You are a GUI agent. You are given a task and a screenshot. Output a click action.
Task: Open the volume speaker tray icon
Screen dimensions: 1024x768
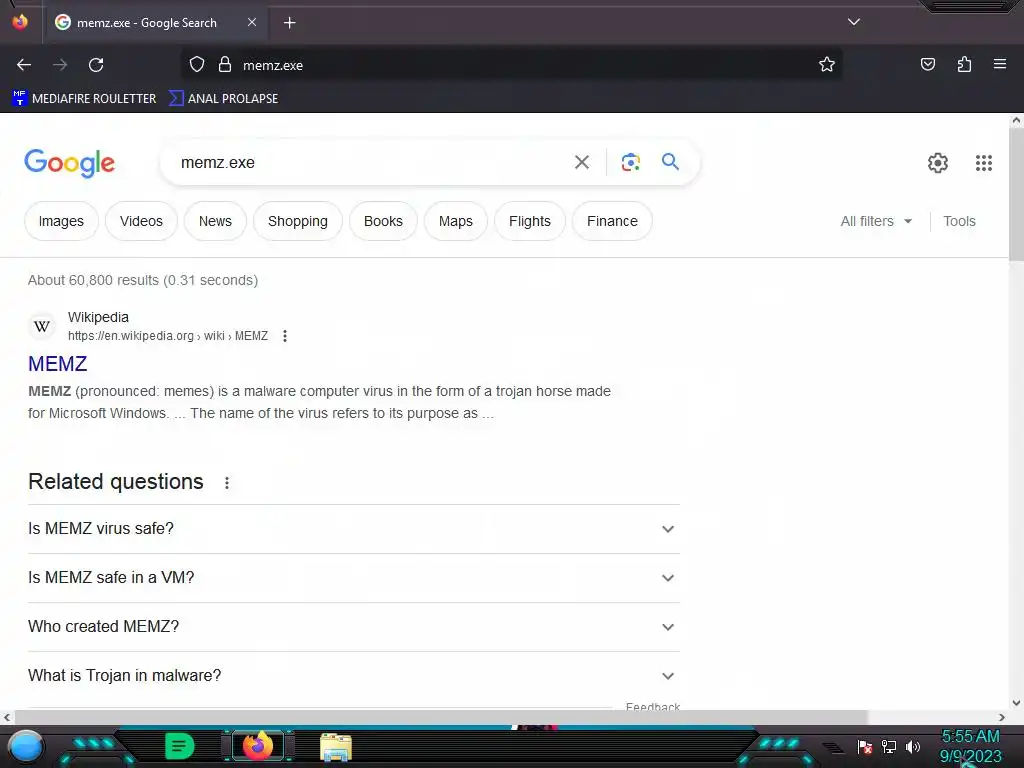point(912,746)
